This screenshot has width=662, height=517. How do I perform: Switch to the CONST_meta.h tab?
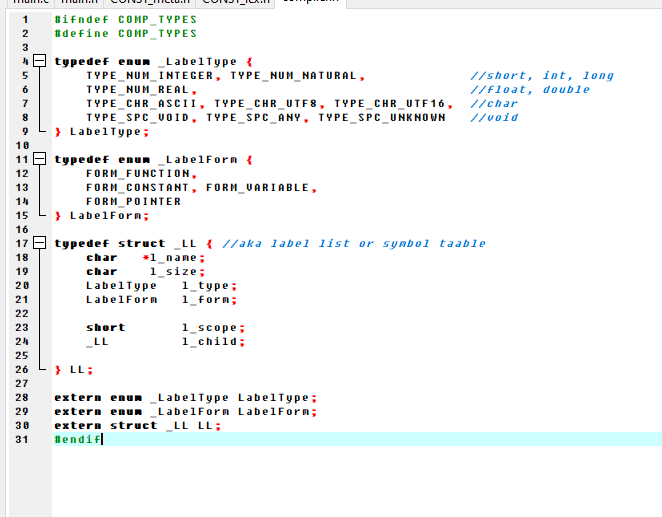coord(149,2)
